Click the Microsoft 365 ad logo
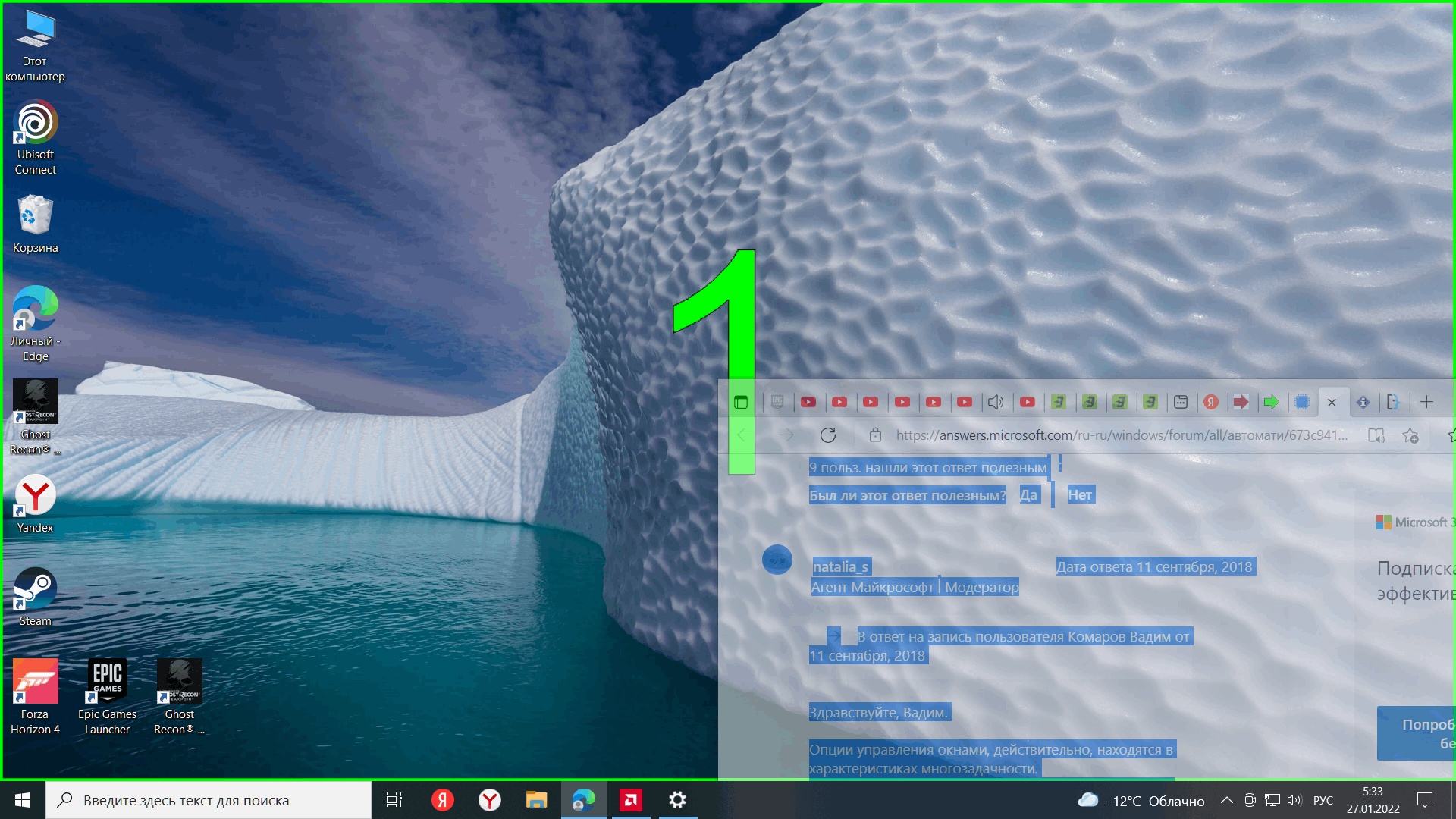The image size is (1456, 819). 1415,522
